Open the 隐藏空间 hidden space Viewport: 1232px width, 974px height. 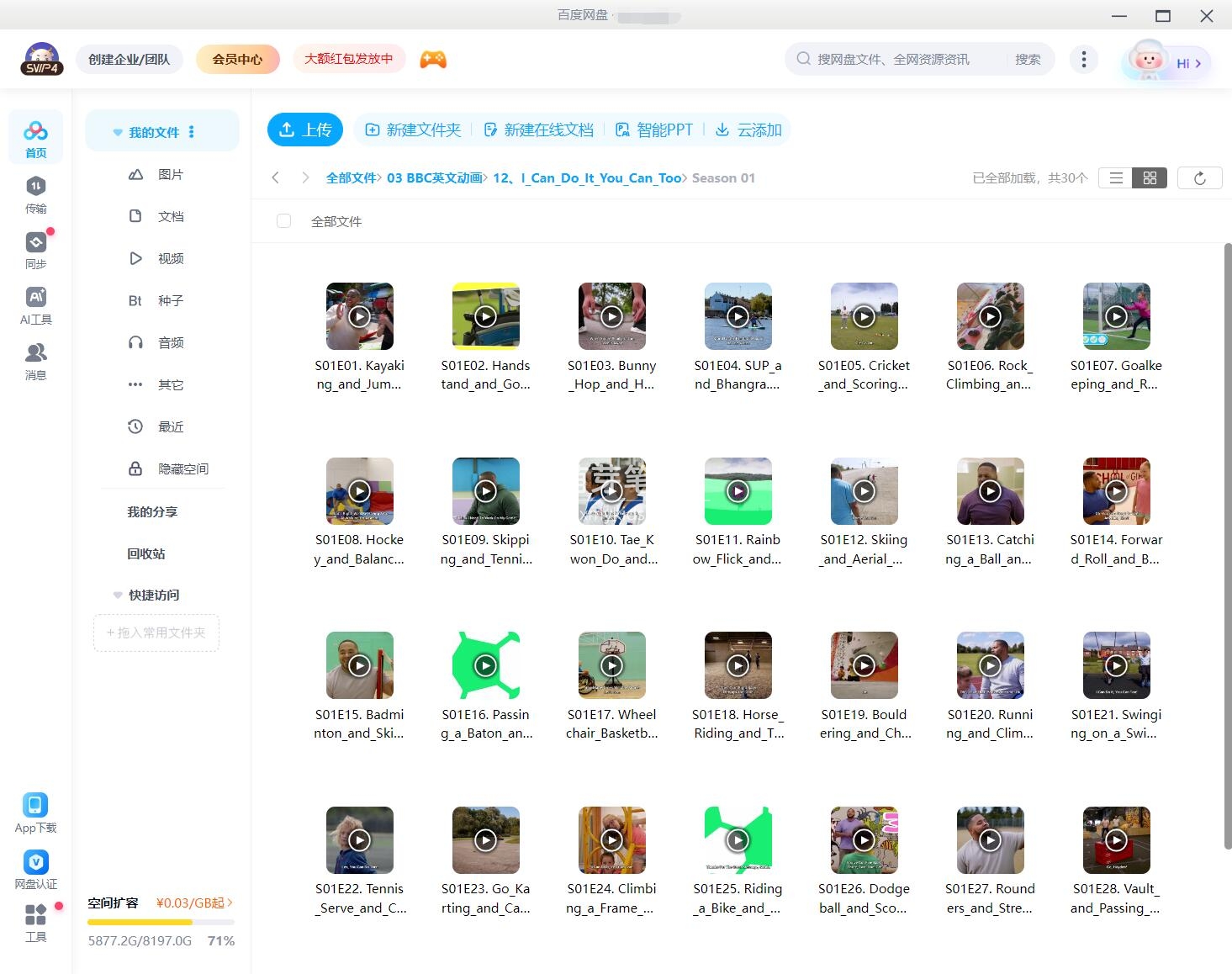tap(182, 468)
